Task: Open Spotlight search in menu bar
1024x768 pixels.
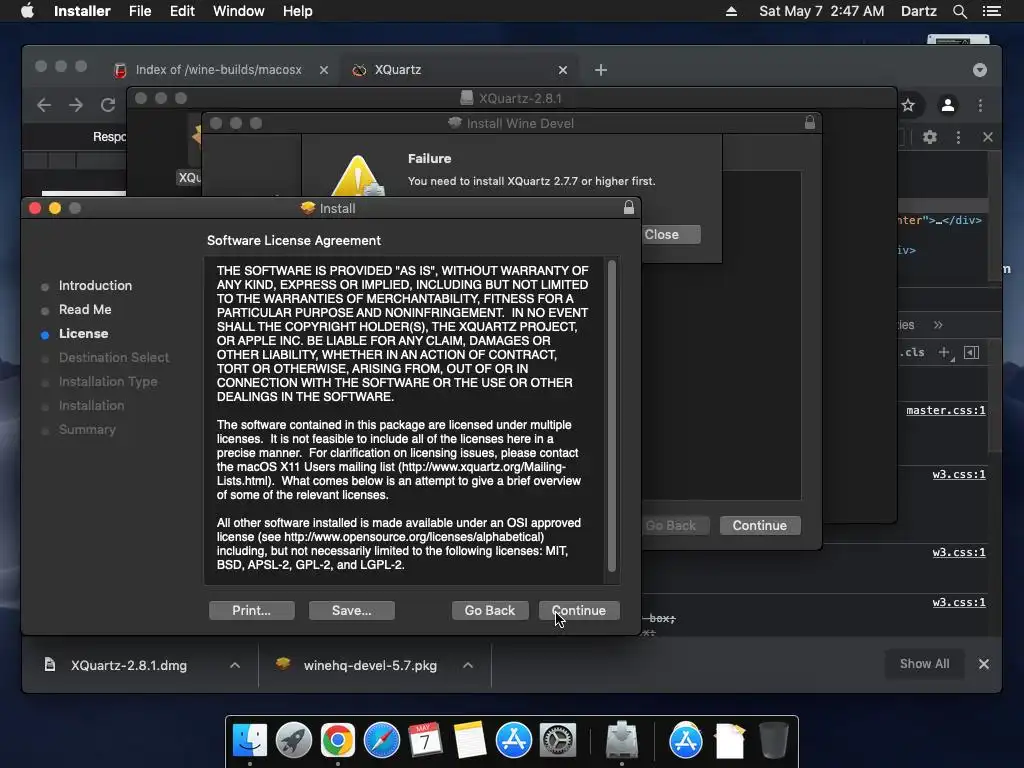Action: [959, 11]
